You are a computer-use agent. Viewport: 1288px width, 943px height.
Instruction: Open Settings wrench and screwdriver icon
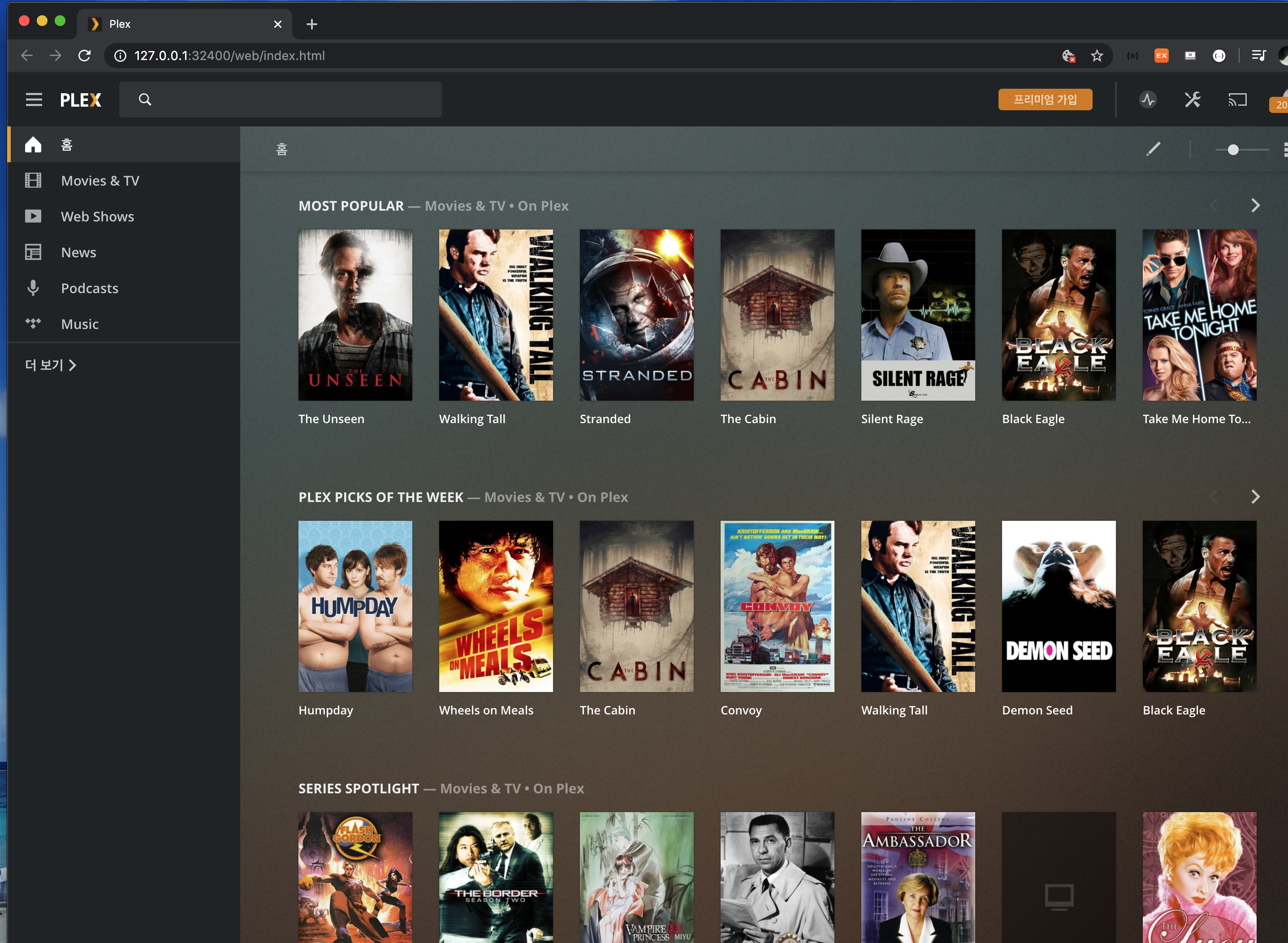[x=1192, y=100]
